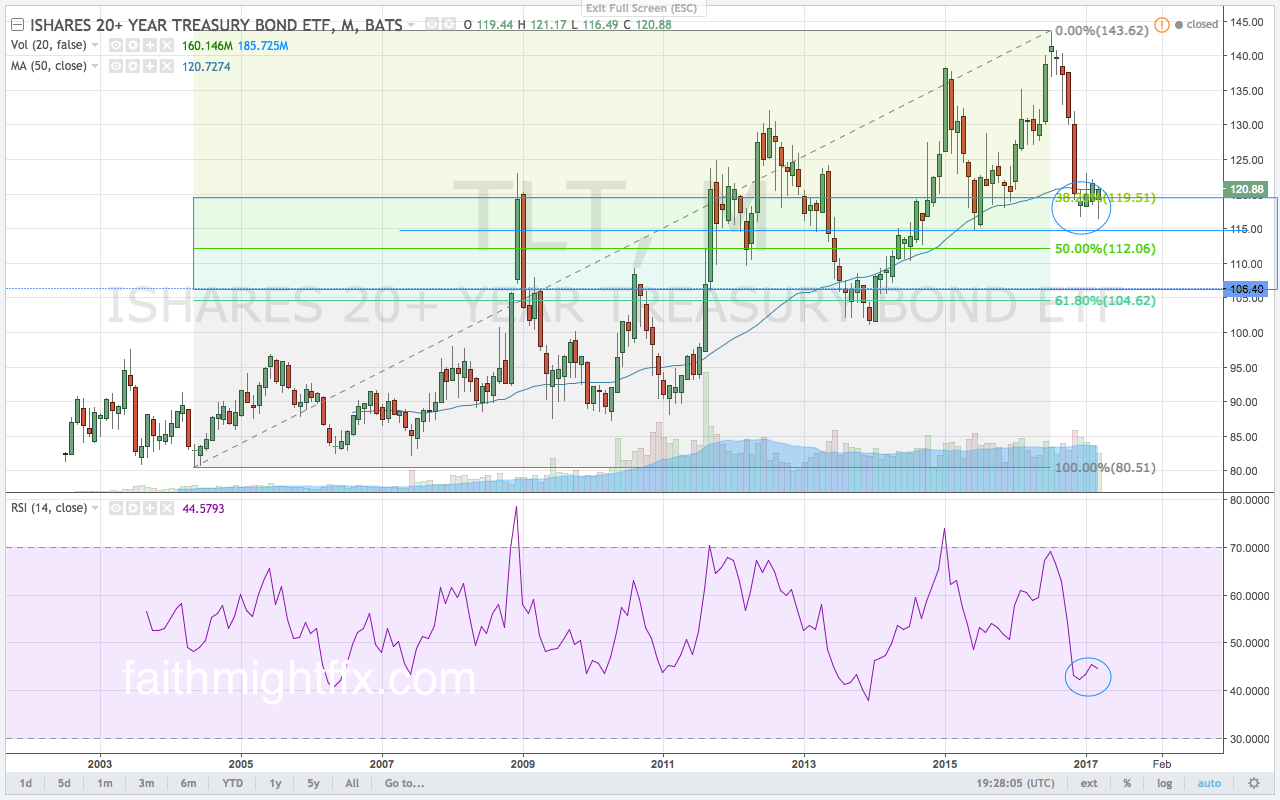
Task: Toggle visibility of the RSI indicator
Action: 116,508
